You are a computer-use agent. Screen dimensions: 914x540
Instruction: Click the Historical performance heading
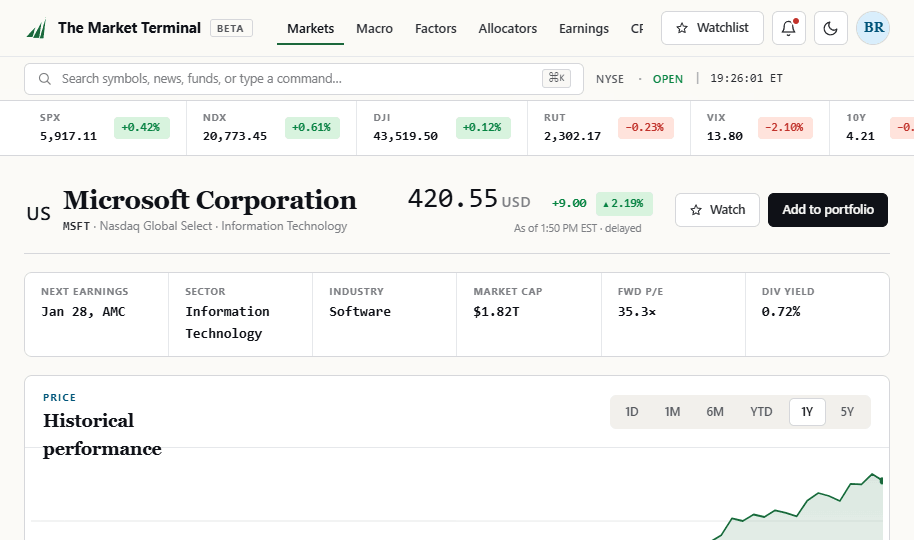click(x=102, y=435)
